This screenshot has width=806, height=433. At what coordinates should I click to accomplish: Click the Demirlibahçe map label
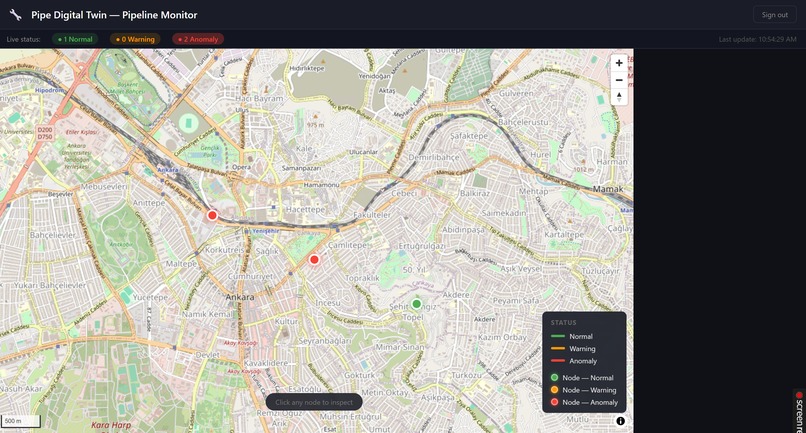pyautogui.click(x=434, y=157)
